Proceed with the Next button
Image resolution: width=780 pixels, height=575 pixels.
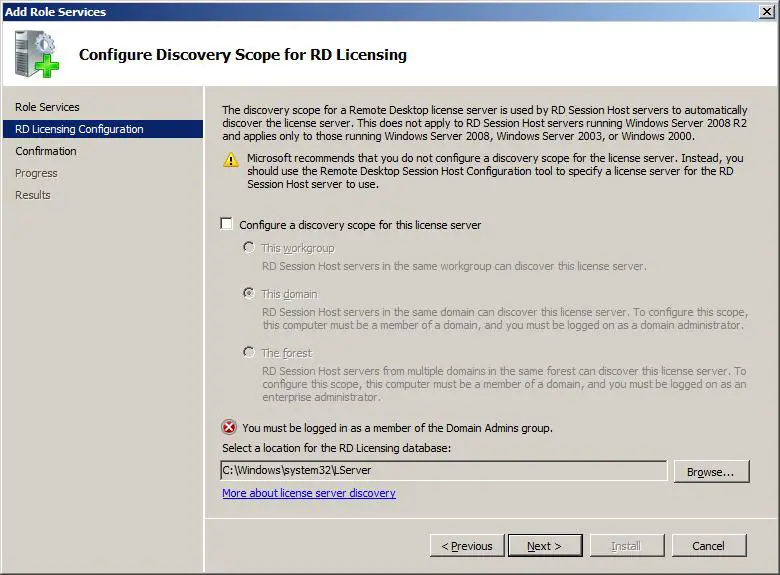544,546
